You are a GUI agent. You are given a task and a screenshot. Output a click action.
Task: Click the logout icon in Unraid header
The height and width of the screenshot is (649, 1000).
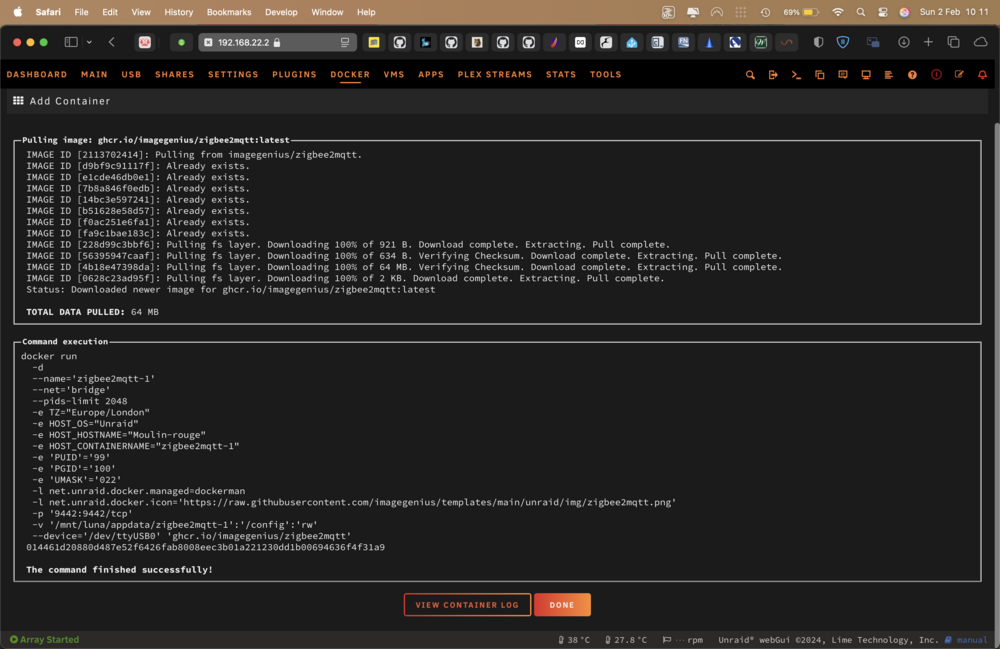tap(773, 75)
